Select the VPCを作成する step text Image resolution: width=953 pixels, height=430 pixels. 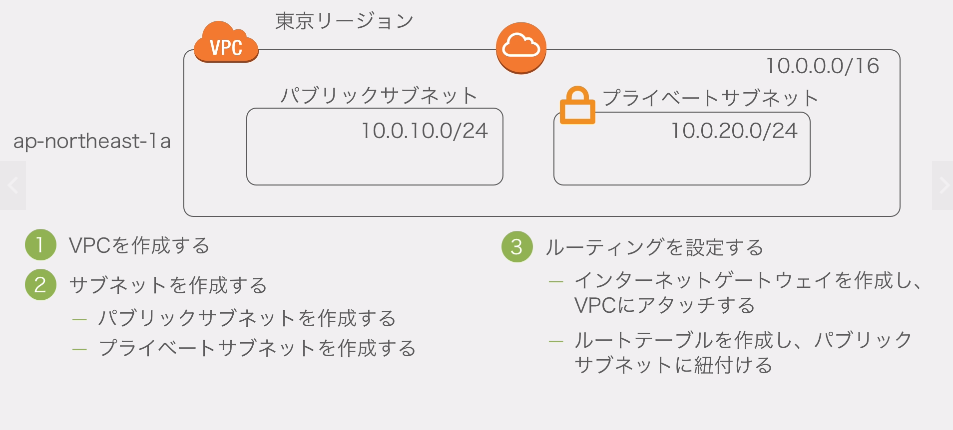[139, 245]
